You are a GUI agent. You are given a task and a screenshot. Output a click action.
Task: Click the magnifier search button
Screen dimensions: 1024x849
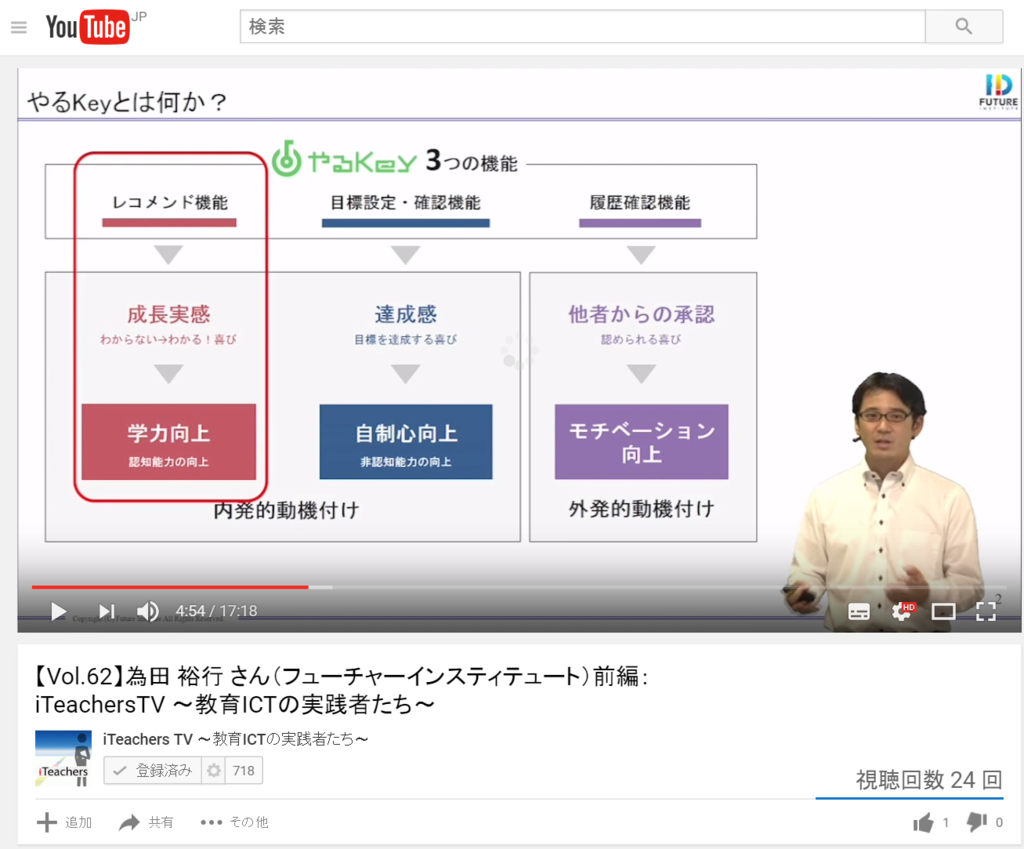[x=964, y=27]
